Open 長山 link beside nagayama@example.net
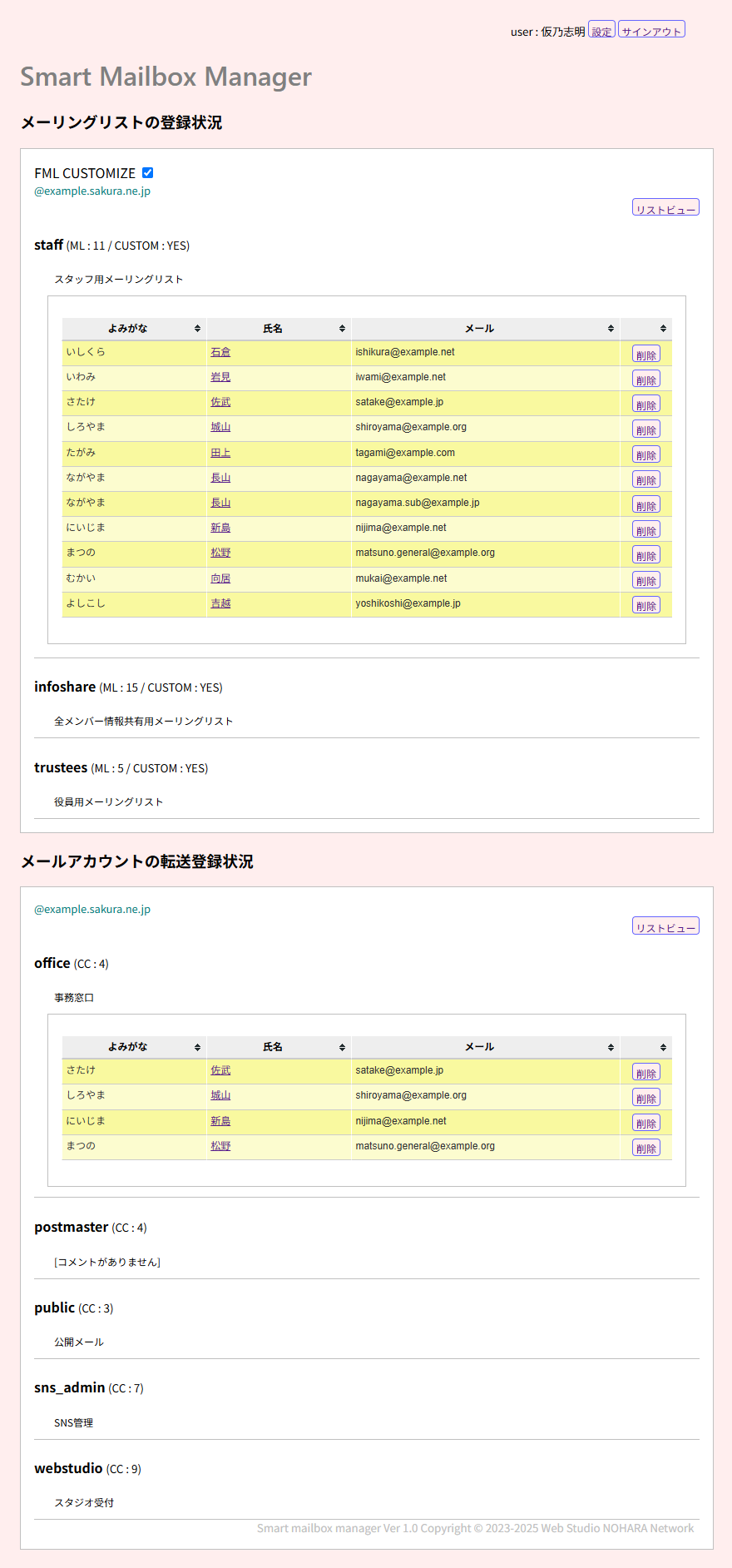The width and height of the screenshot is (732, 1568). [x=220, y=478]
